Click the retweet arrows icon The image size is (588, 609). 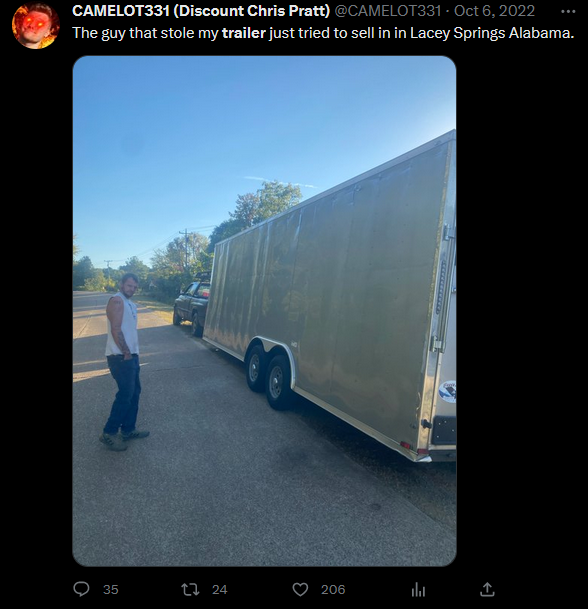[191, 589]
